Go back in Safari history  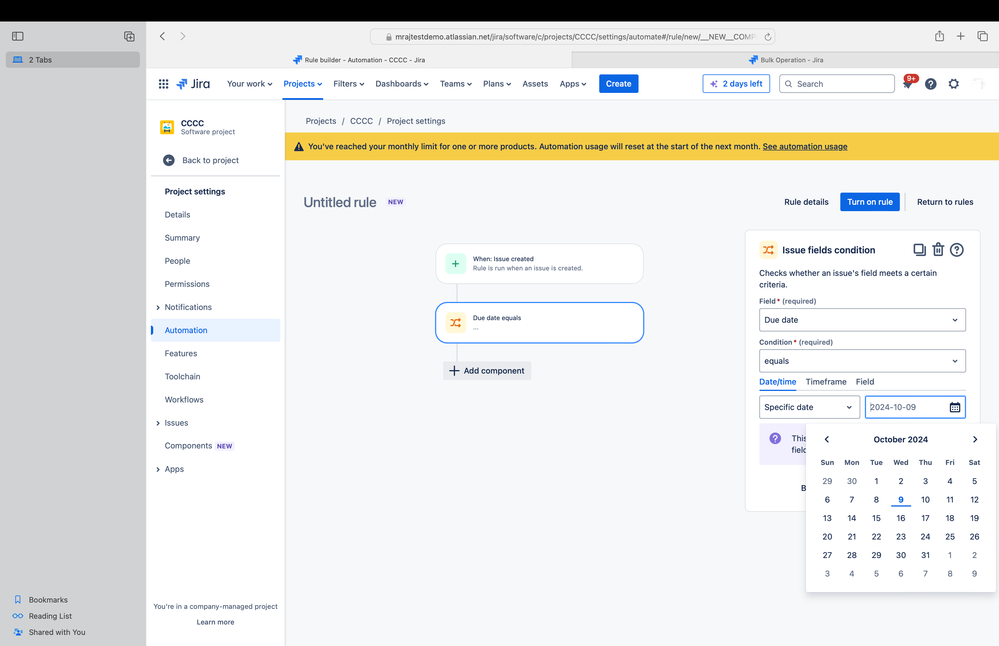[x=162, y=36]
